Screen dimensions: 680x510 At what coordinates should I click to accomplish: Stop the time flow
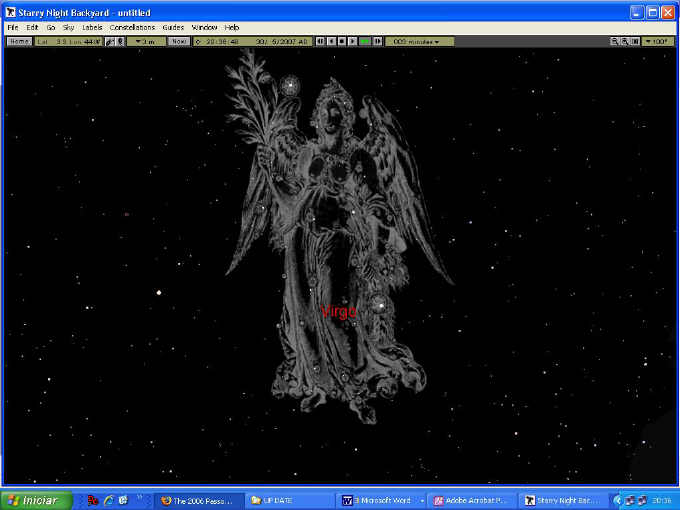342,41
